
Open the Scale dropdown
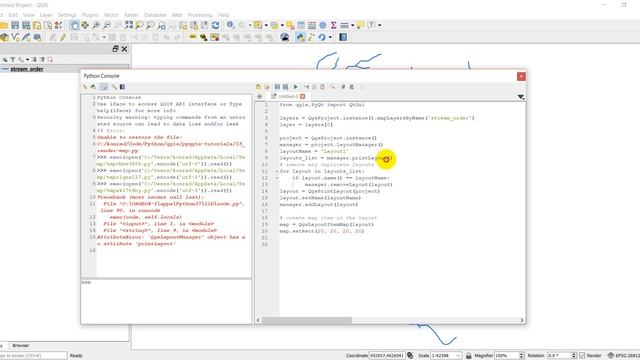click(458, 356)
